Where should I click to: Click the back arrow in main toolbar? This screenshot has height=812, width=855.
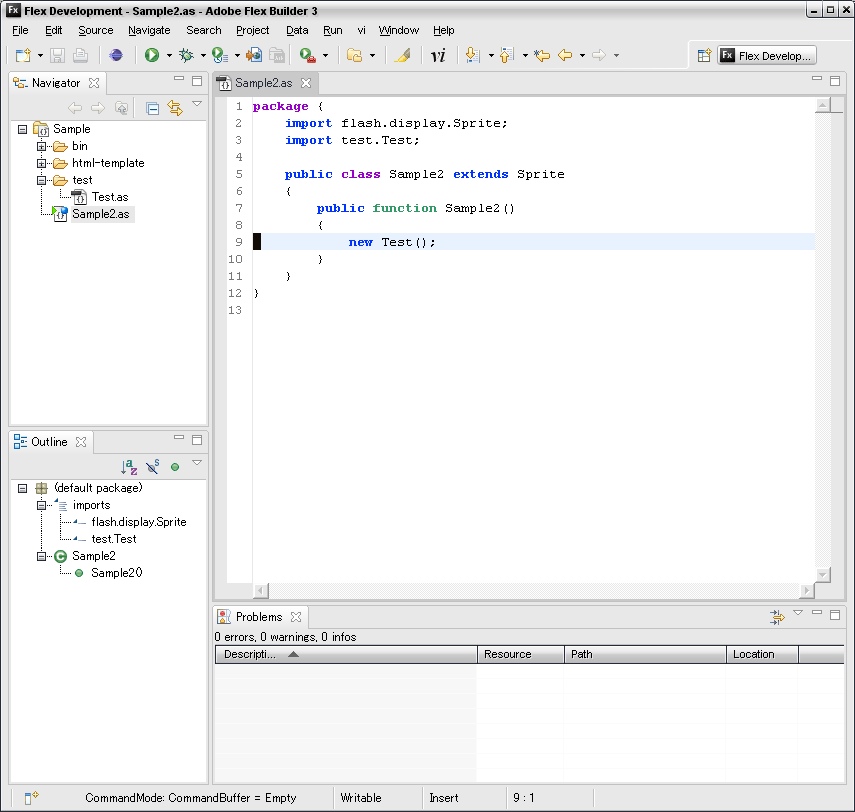565,56
